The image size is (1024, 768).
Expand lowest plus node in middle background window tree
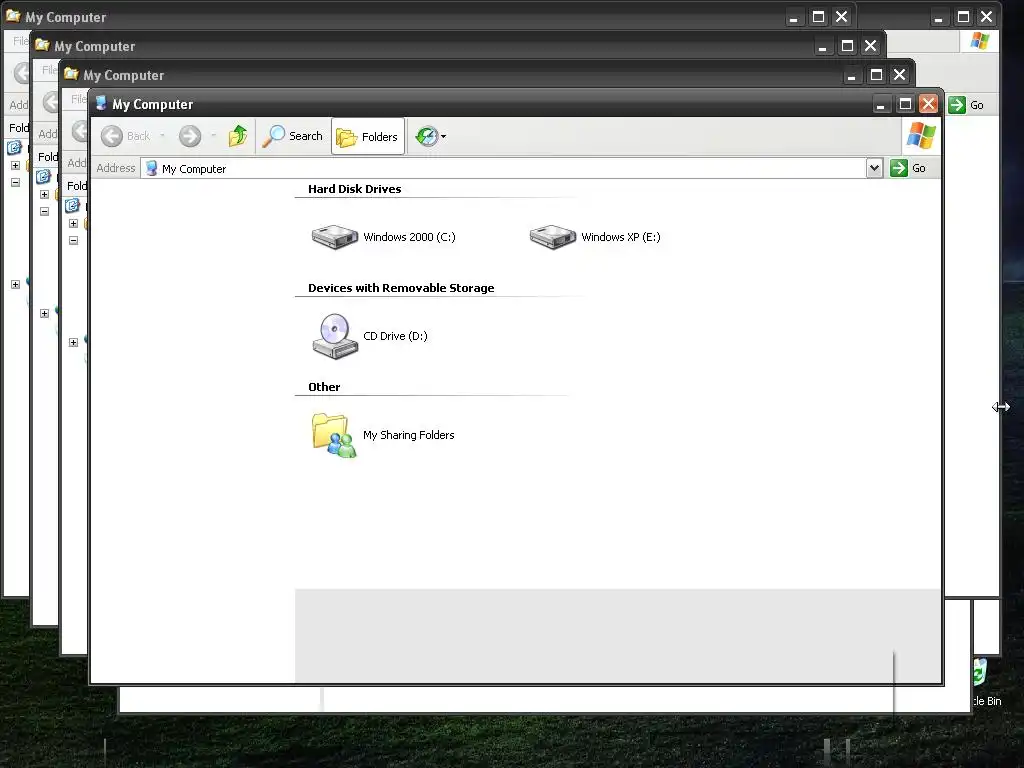[x=44, y=313]
